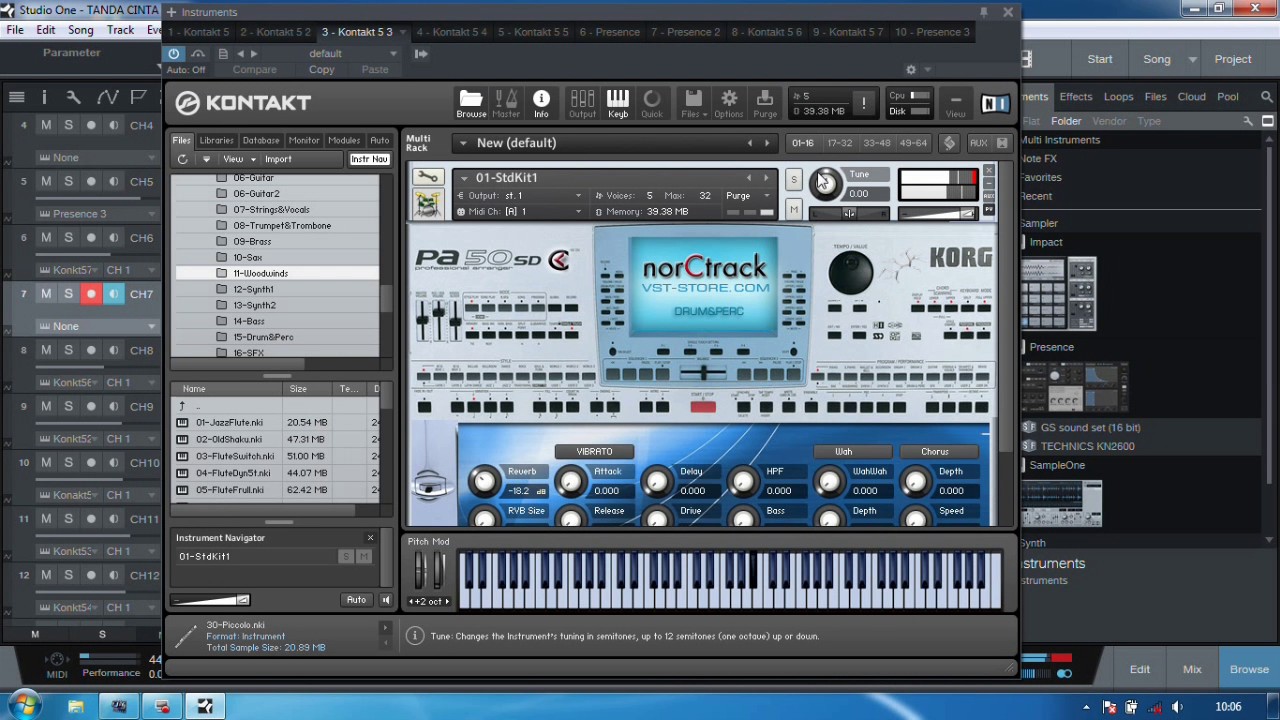Viewport: 1280px width, 720px height.
Task: Open the Libraries tab
Action: [x=216, y=141]
